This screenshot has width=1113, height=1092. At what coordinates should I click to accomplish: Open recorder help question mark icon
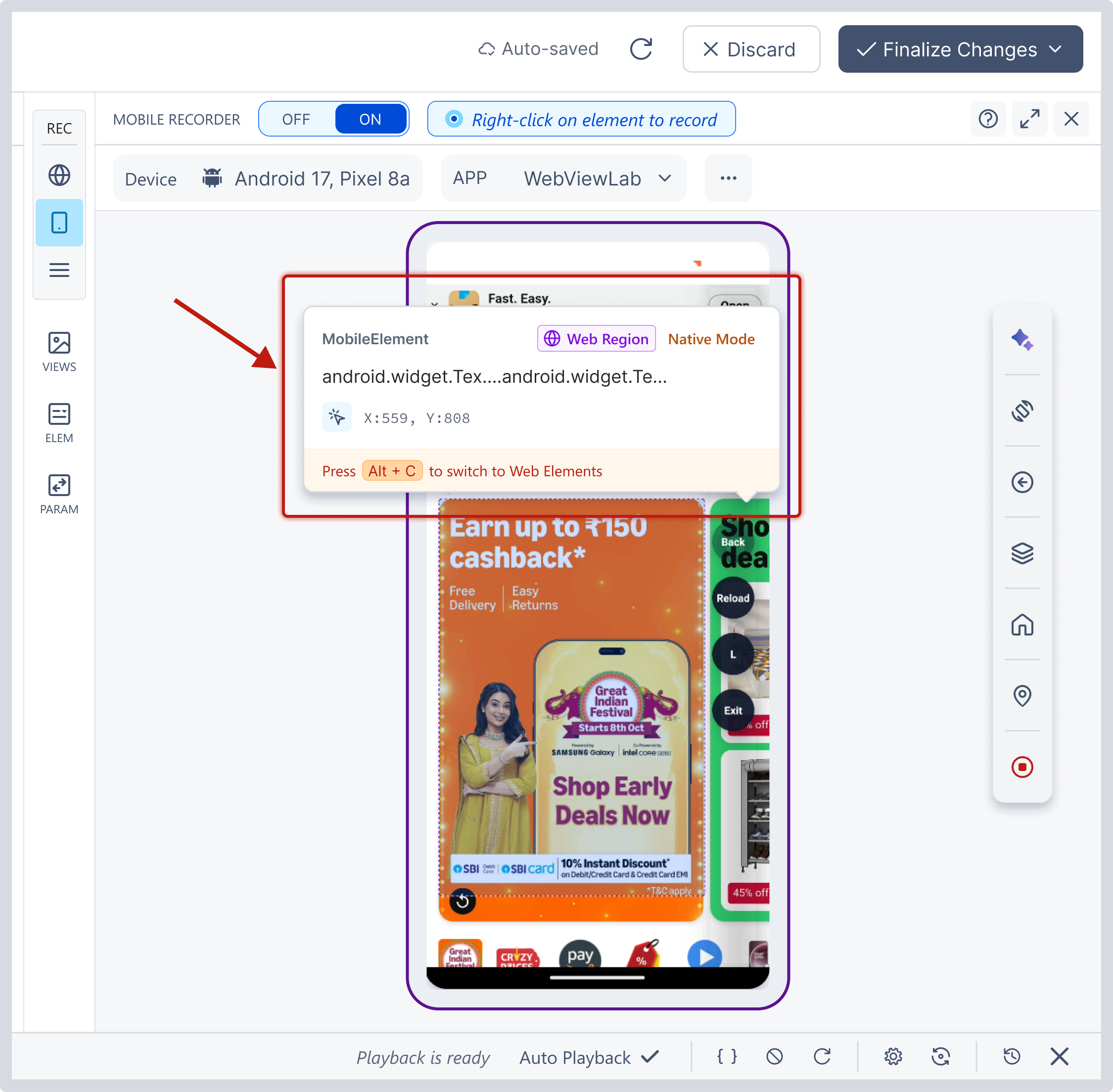pos(988,119)
